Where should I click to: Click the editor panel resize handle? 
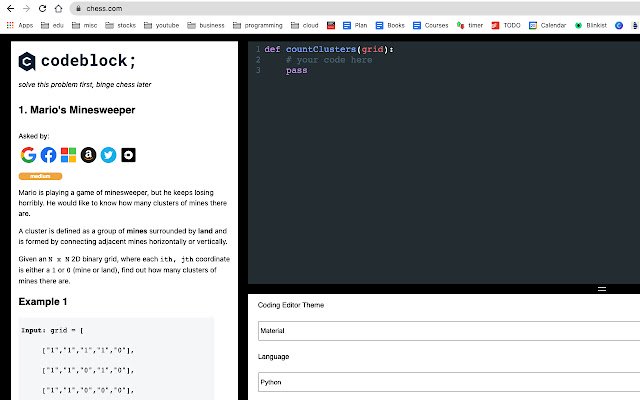602,288
